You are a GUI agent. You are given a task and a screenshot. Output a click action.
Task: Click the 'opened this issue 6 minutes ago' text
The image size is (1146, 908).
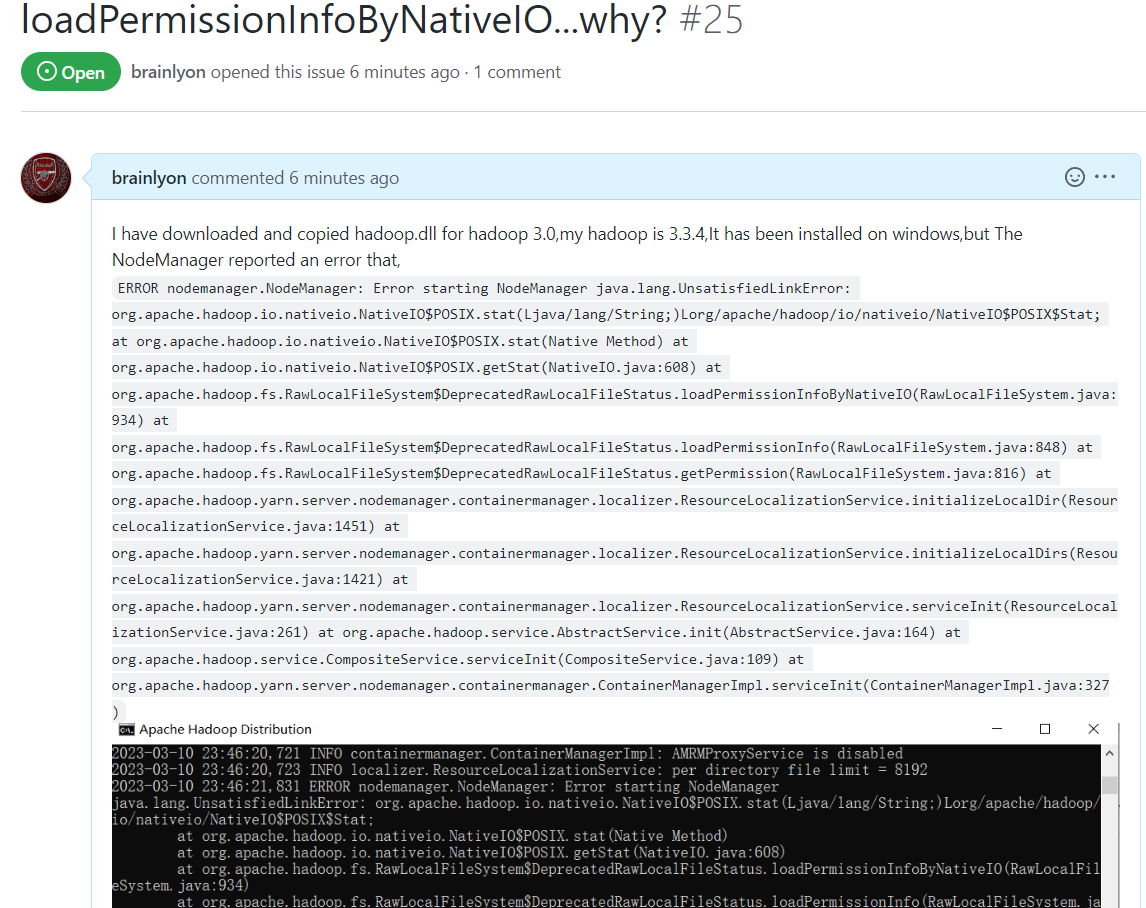(x=335, y=72)
